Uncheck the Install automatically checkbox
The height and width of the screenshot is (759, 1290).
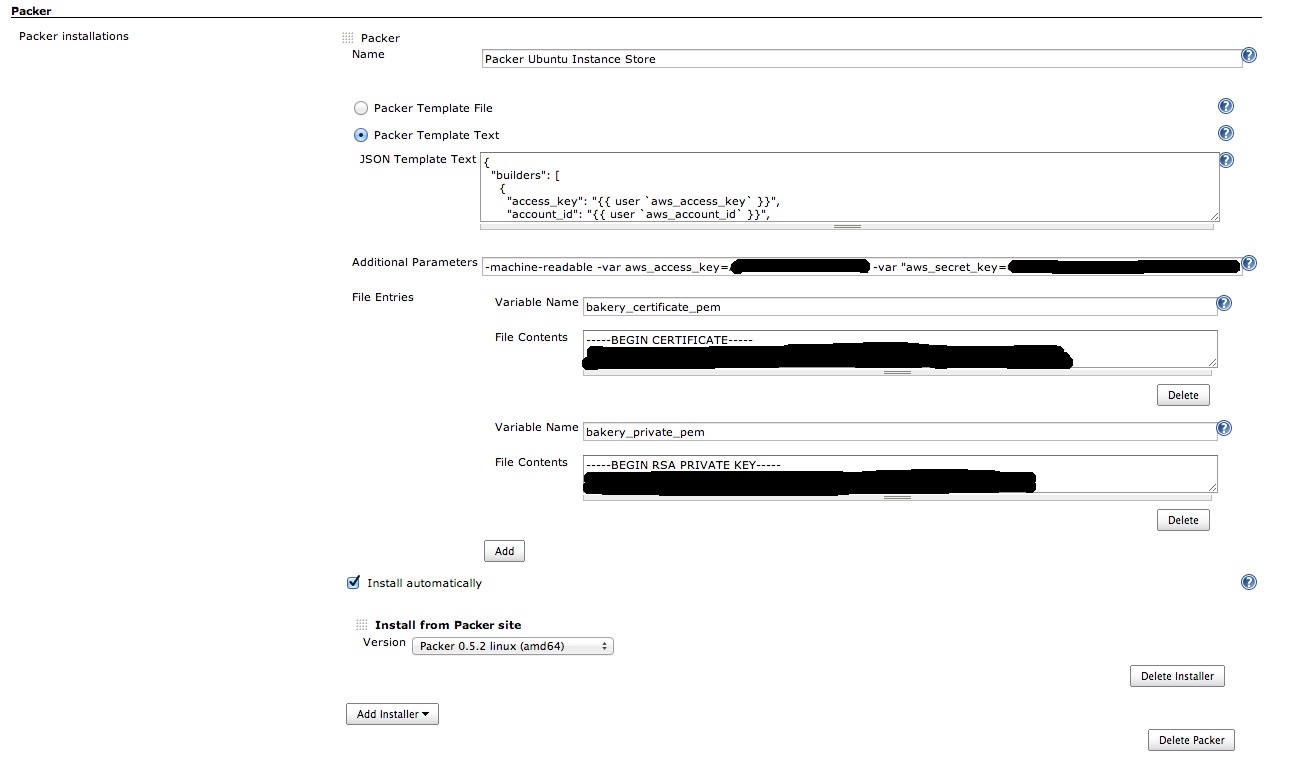point(353,581)
